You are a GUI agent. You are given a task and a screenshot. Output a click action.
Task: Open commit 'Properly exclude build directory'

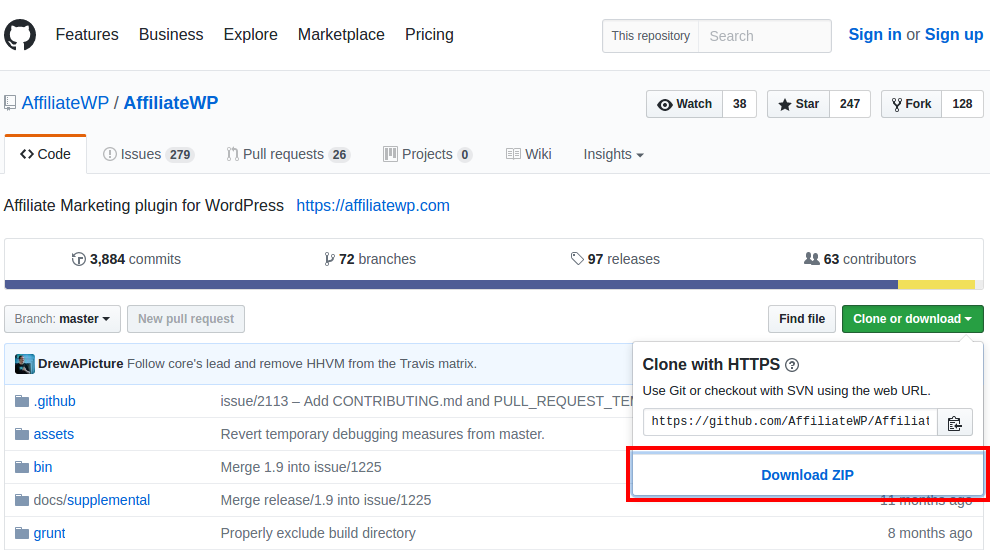coord(318,534)
